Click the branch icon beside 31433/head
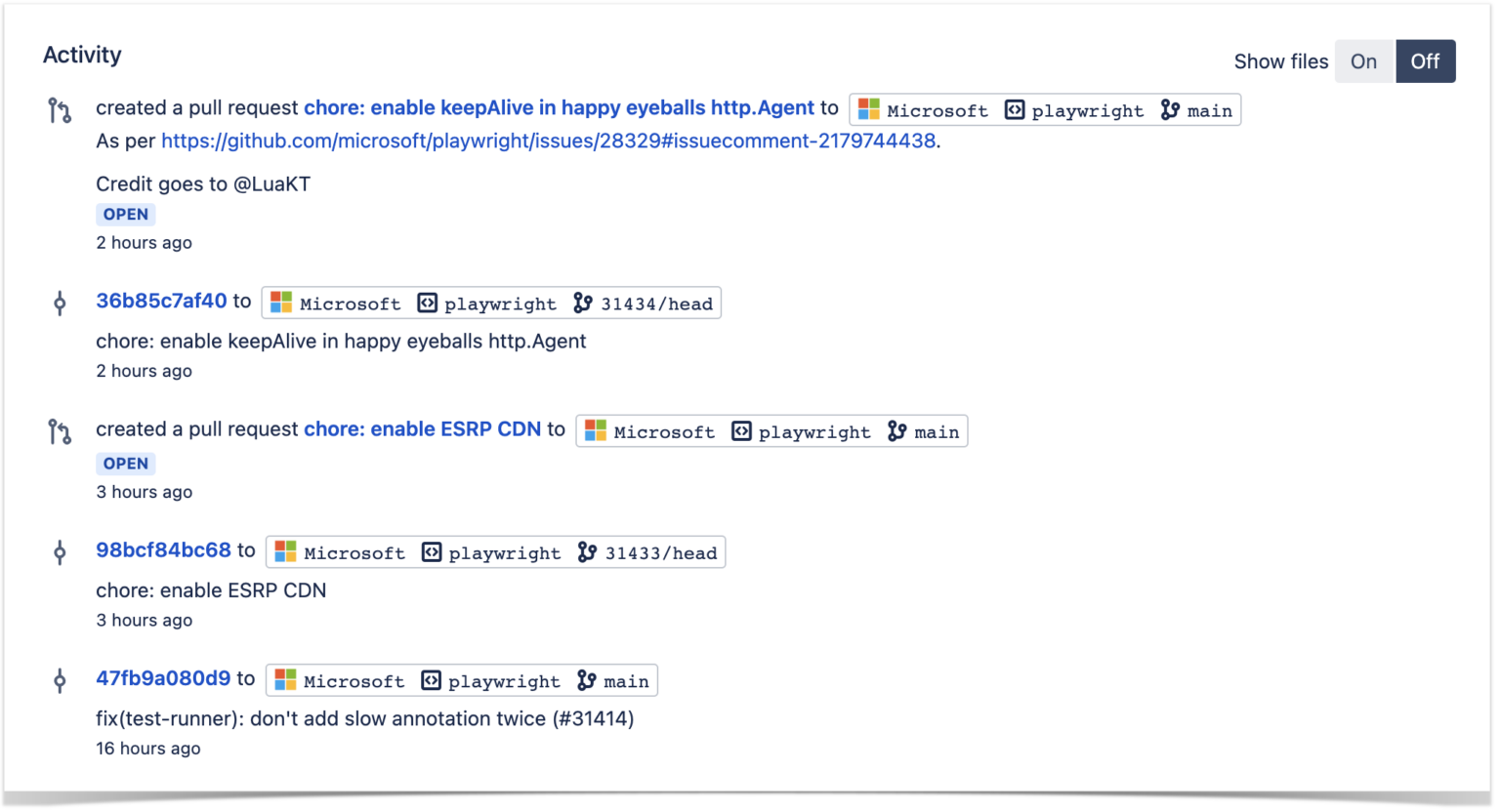This screenshot has height=812, width=1500. [587, 551]
